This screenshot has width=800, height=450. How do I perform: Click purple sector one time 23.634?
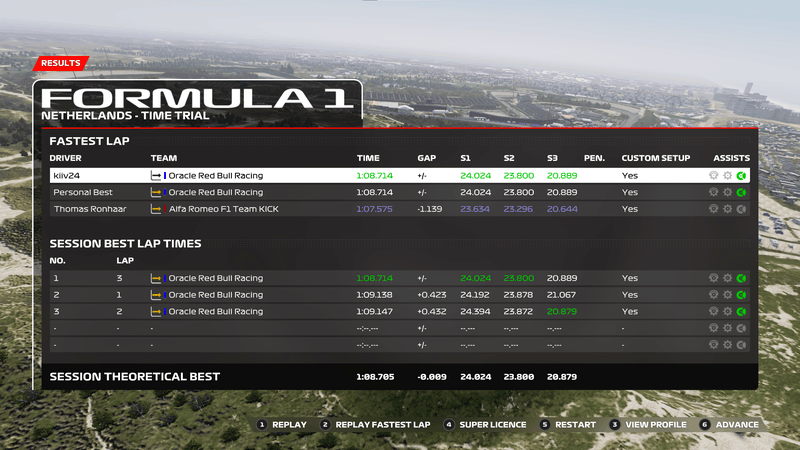[475, 209]
